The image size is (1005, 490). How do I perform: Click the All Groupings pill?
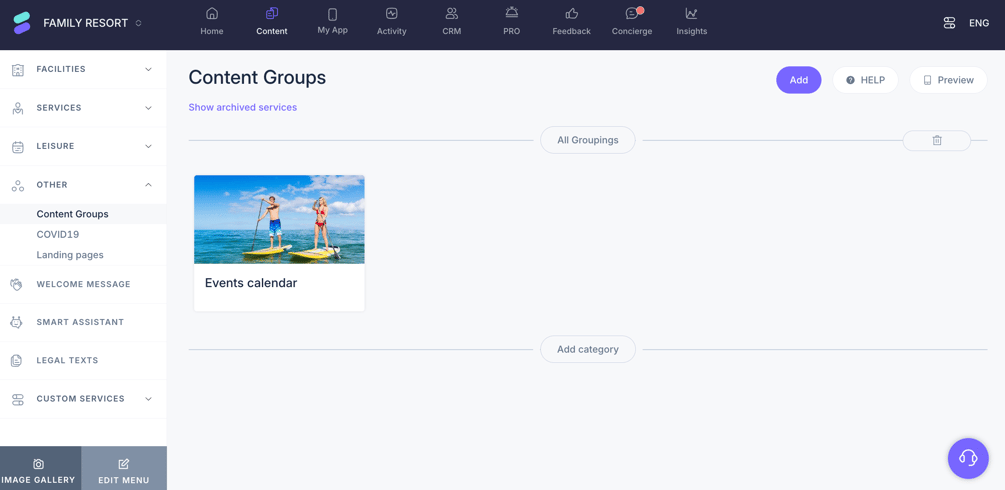(x=588, y=140)
